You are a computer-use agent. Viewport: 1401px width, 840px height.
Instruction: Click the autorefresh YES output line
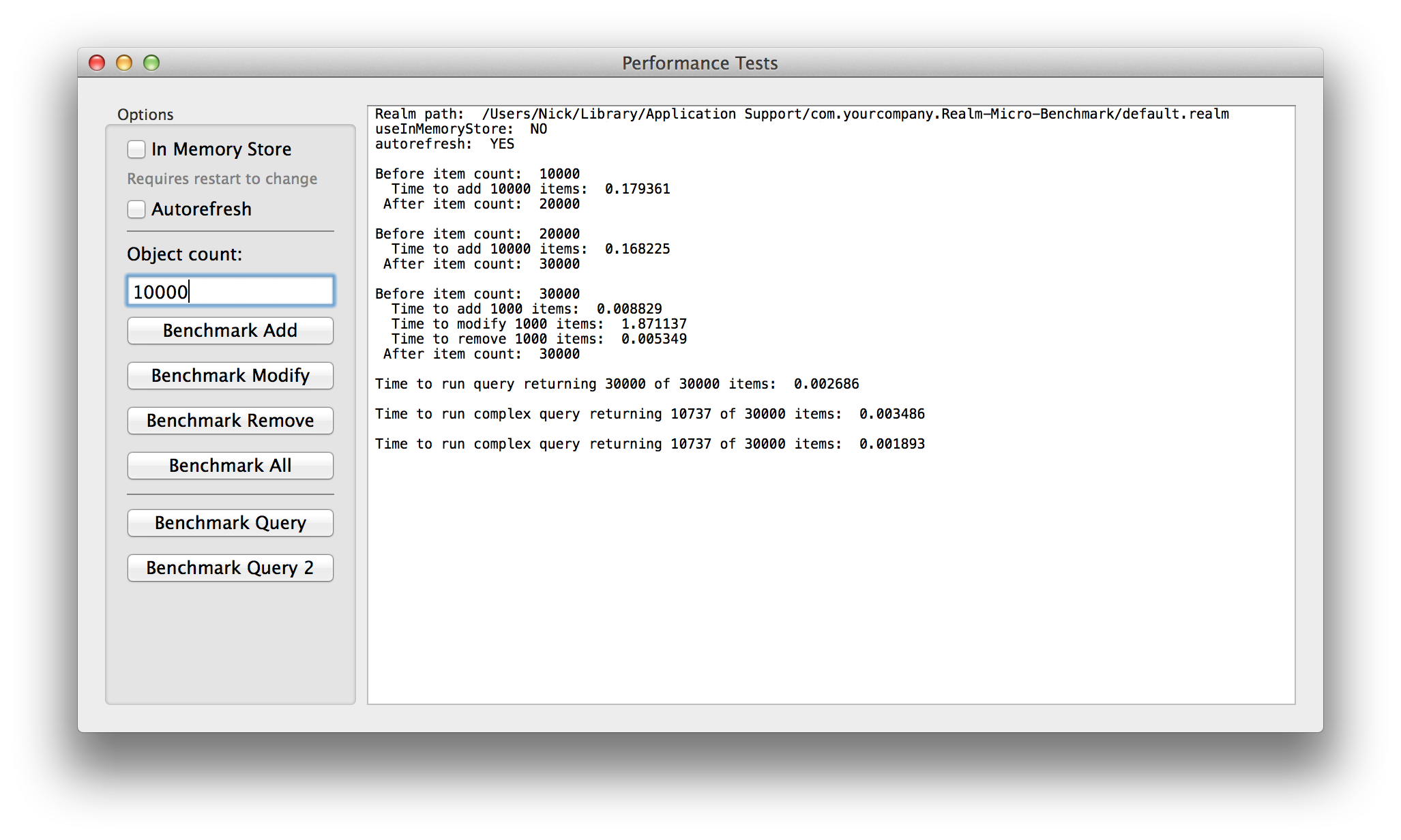tap(445, 144)
